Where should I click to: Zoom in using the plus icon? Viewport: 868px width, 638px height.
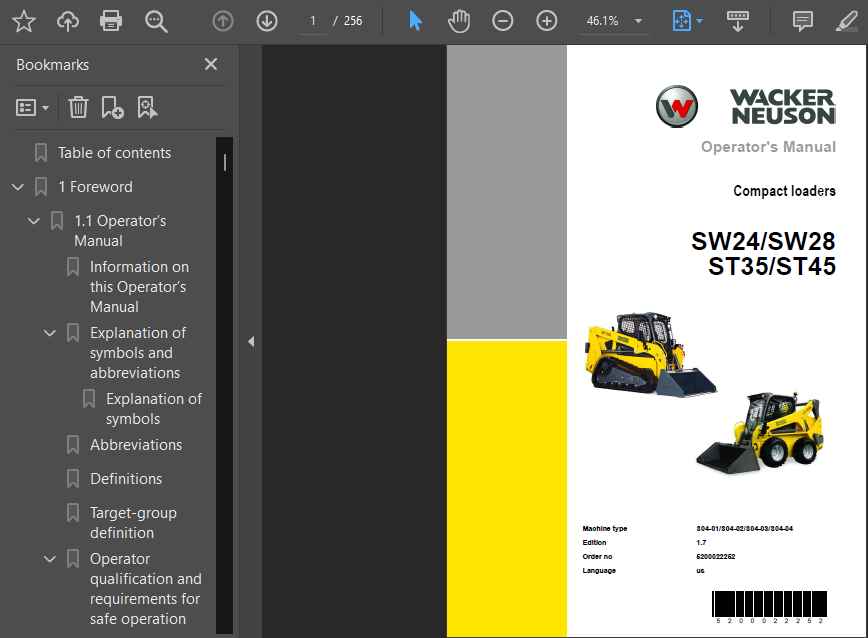[546, 20]
